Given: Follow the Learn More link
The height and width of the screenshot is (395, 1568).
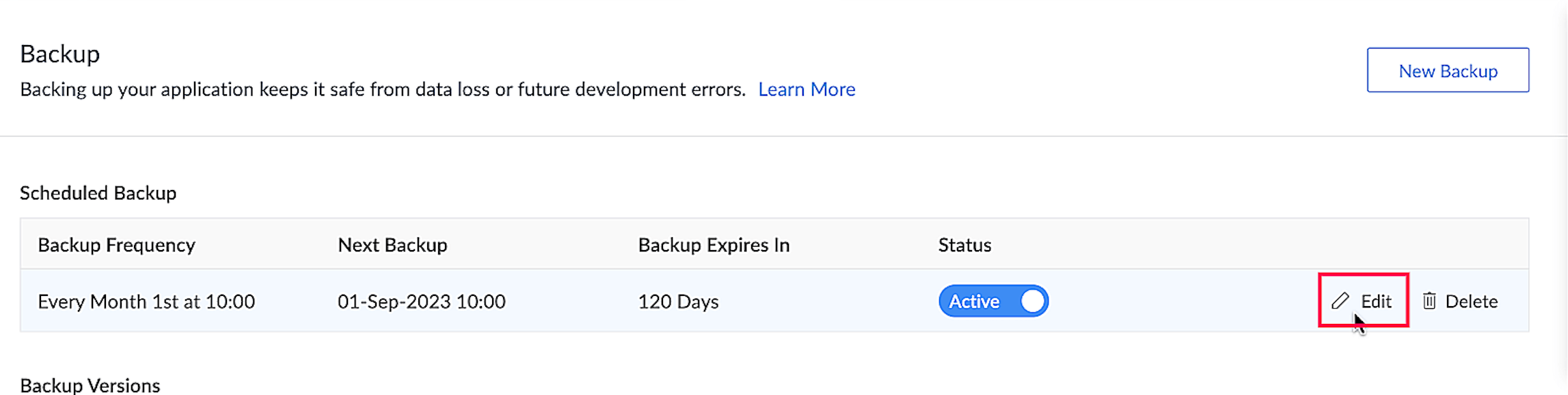Looking at the screenshot, I should [807, 89].
